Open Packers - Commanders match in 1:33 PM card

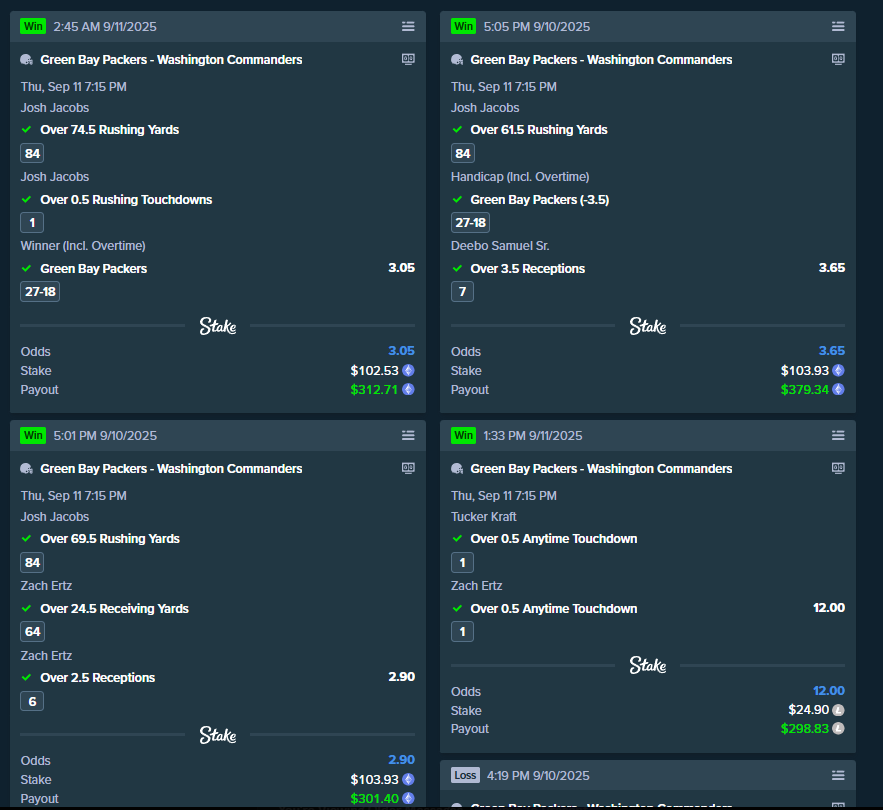[x=601, y=469]
